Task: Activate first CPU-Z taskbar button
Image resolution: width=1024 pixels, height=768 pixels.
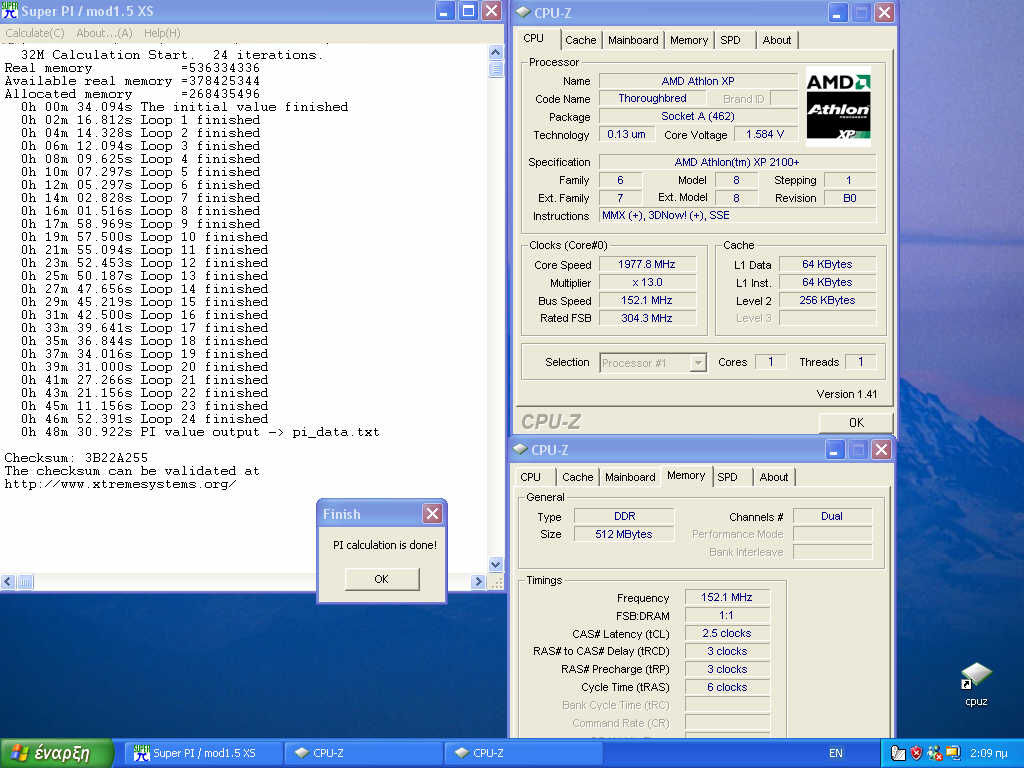Action: pyautogui.click(x=363, y=753)
